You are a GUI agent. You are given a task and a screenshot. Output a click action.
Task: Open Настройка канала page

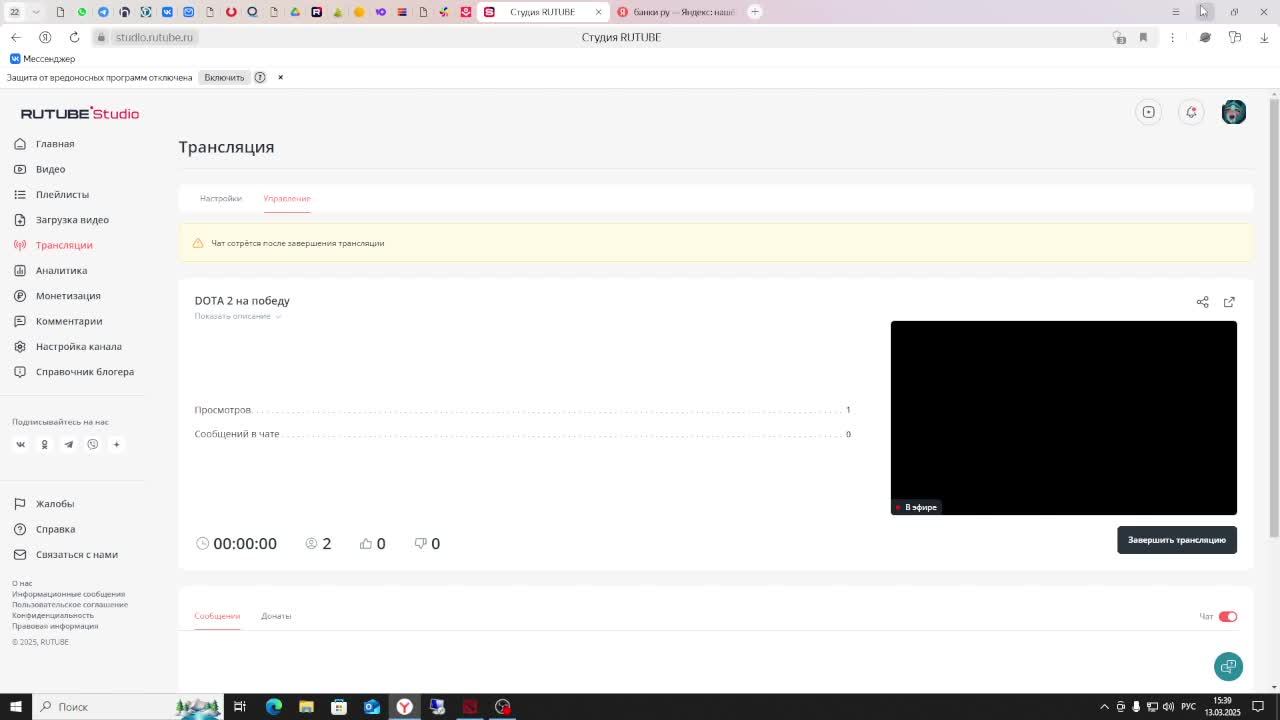[x=67, y=346]
